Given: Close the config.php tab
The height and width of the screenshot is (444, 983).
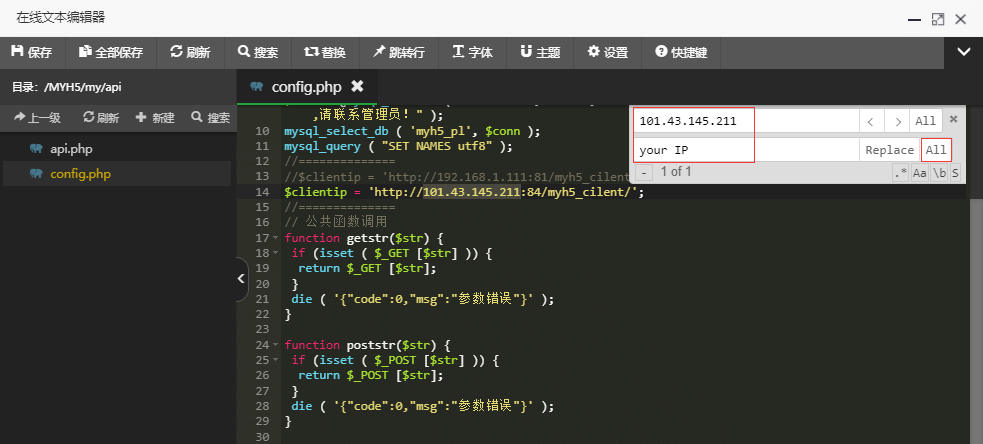Looking at the screenshot, I should coord(357,86).
